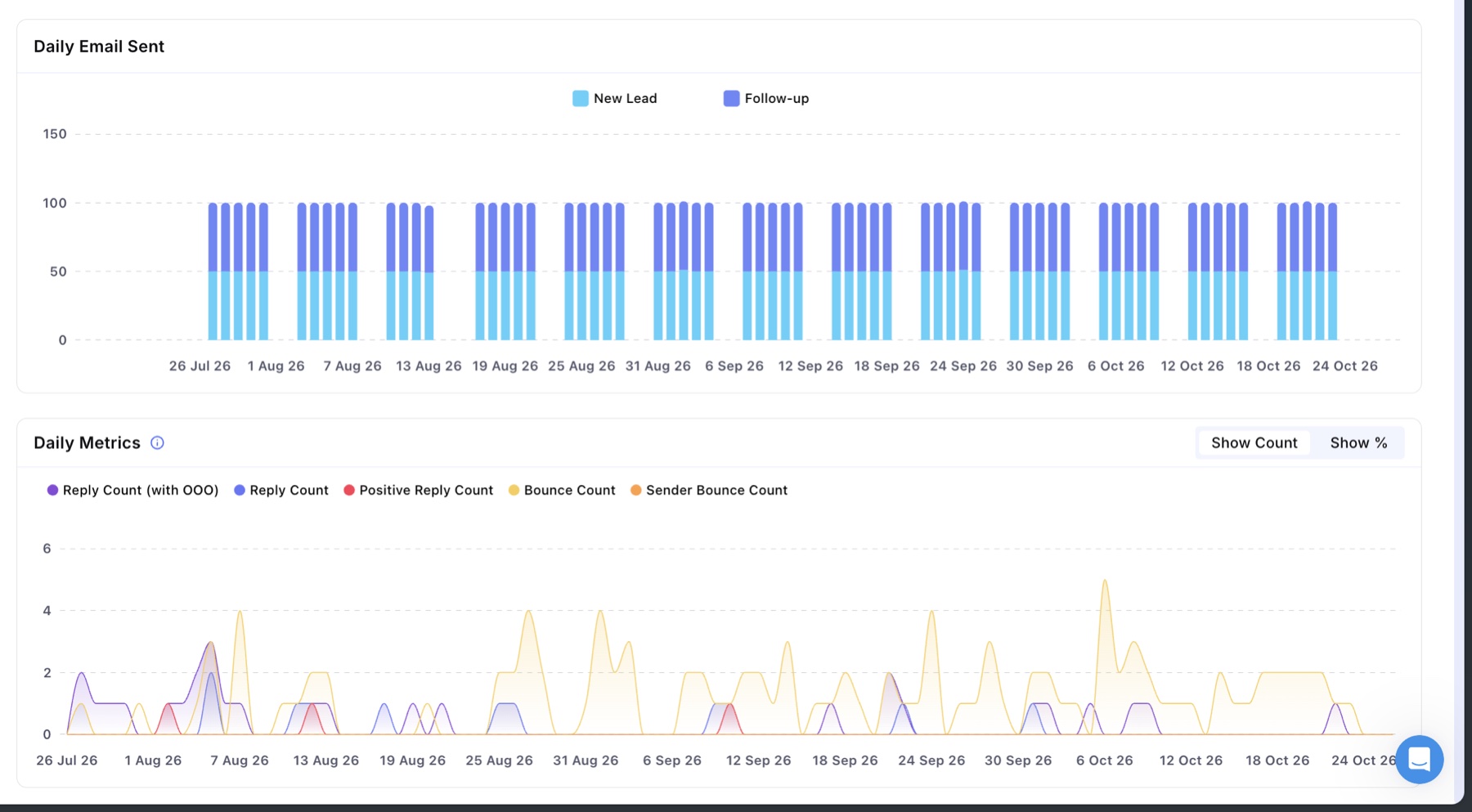Image resolution: width=1472 pixels, height=812 pixels.
Task: Click the 6 Oct 26 bounce peak
Action: 1105,581
